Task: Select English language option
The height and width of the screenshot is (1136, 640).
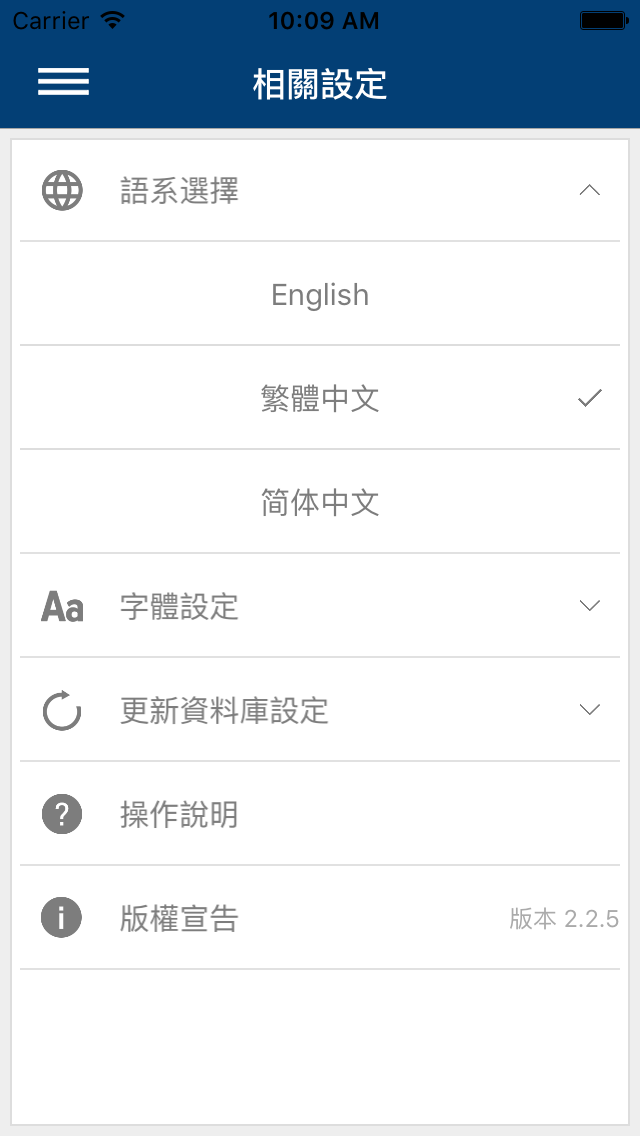Action: point(320,293)
